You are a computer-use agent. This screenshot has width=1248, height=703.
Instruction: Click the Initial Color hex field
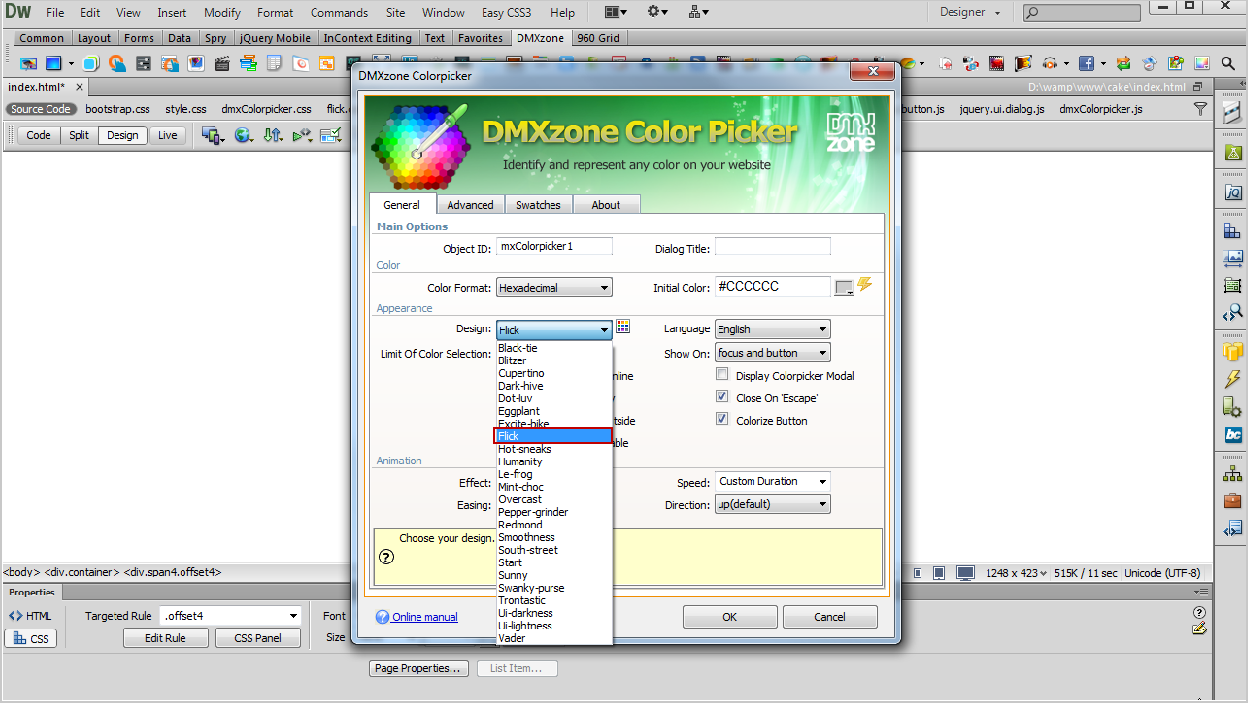point(773,286)
